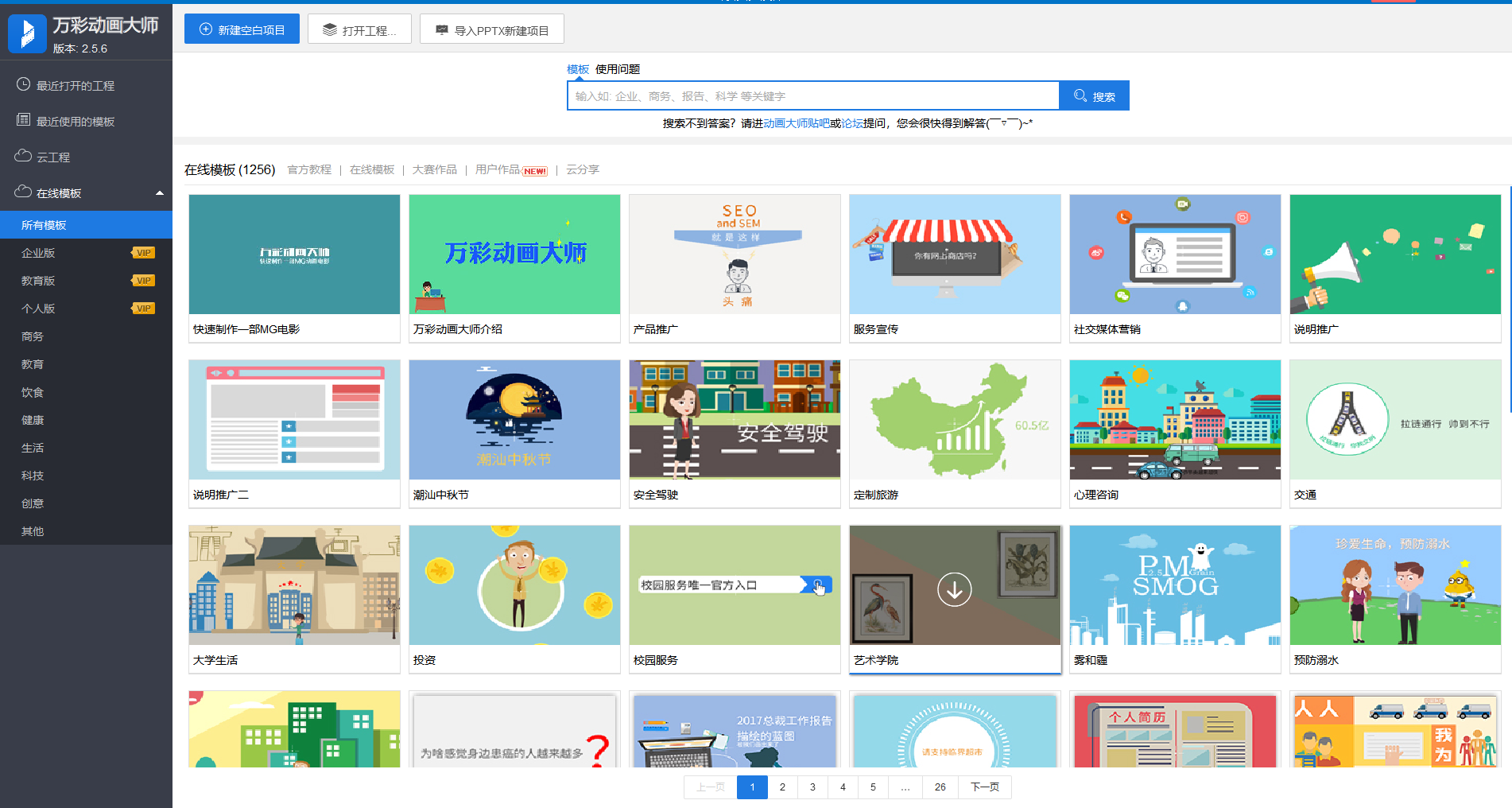Image resolution: width=1512 pixels, height=808 pixels.
Task: Click the 下一页 pagination button
Action: [985, 787]
